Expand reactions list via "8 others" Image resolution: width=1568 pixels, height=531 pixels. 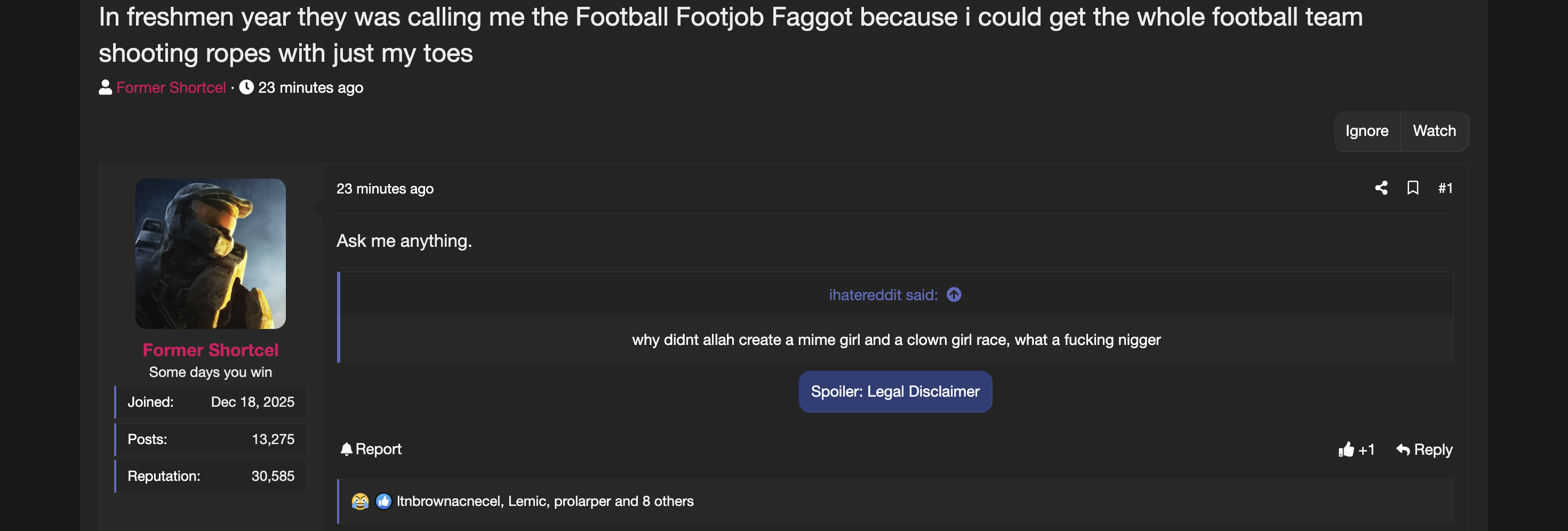pyautogui.click(x=668, y=501)
